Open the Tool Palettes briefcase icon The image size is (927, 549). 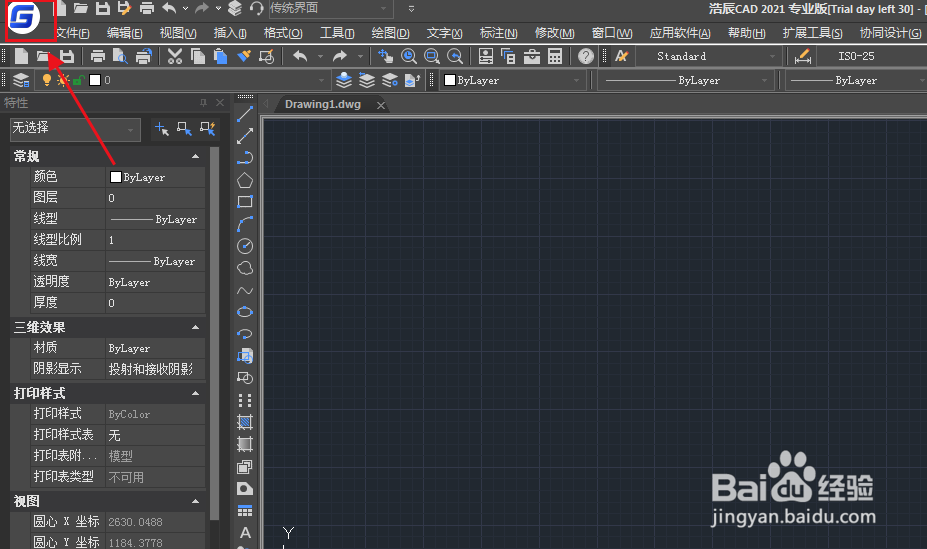point(531,56)
